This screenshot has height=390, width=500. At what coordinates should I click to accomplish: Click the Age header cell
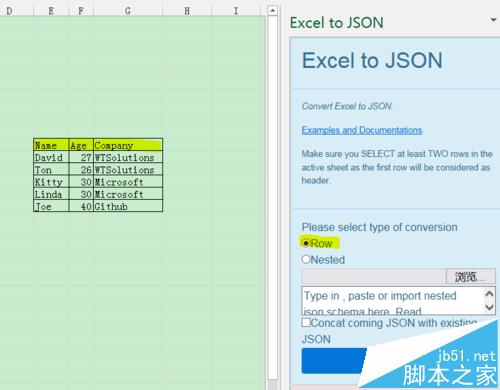tap(81, 145)
